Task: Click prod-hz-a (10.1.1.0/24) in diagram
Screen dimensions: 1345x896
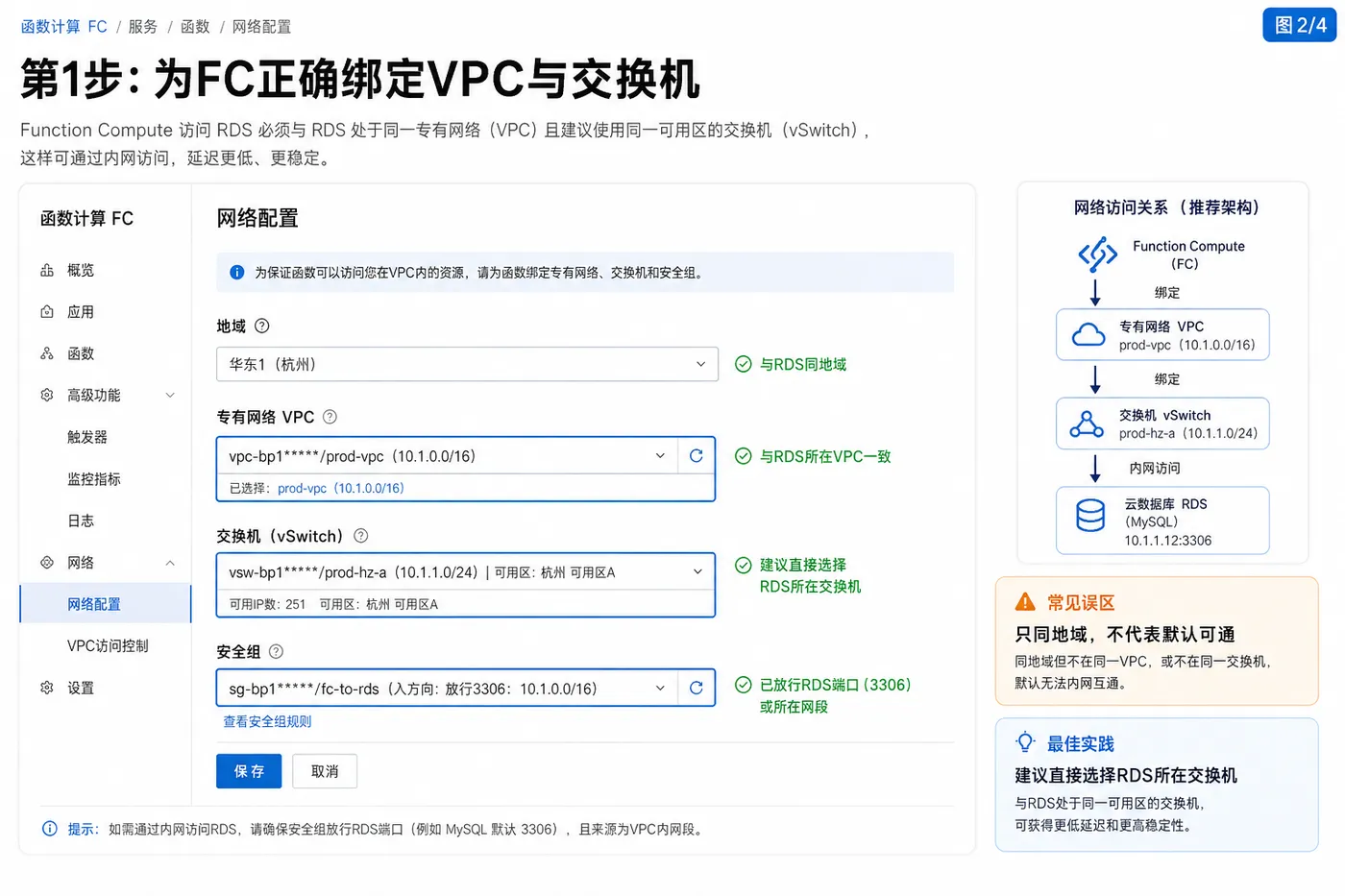Action: [1188, 433]
